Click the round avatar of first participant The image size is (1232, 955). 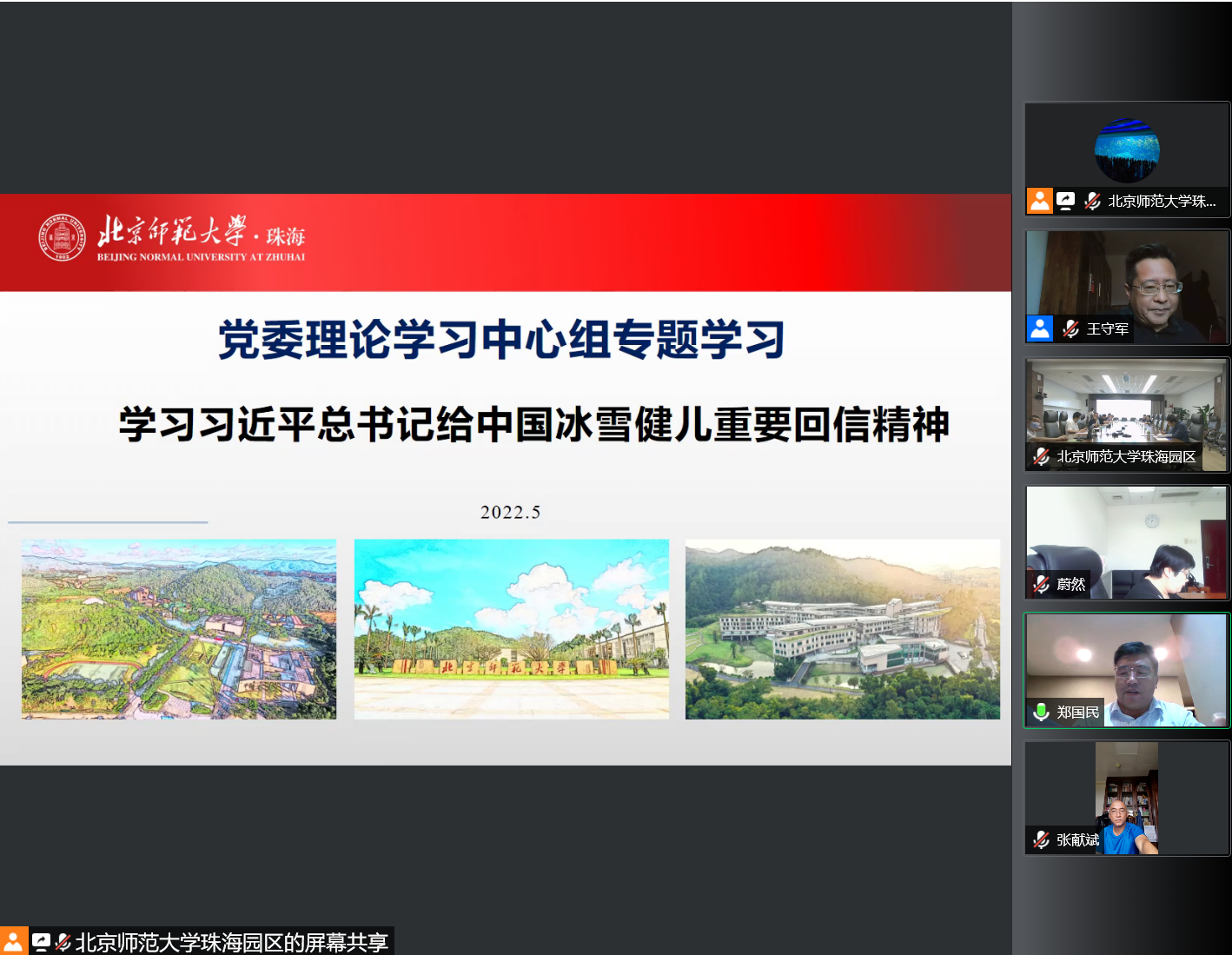click(1127, 149)
